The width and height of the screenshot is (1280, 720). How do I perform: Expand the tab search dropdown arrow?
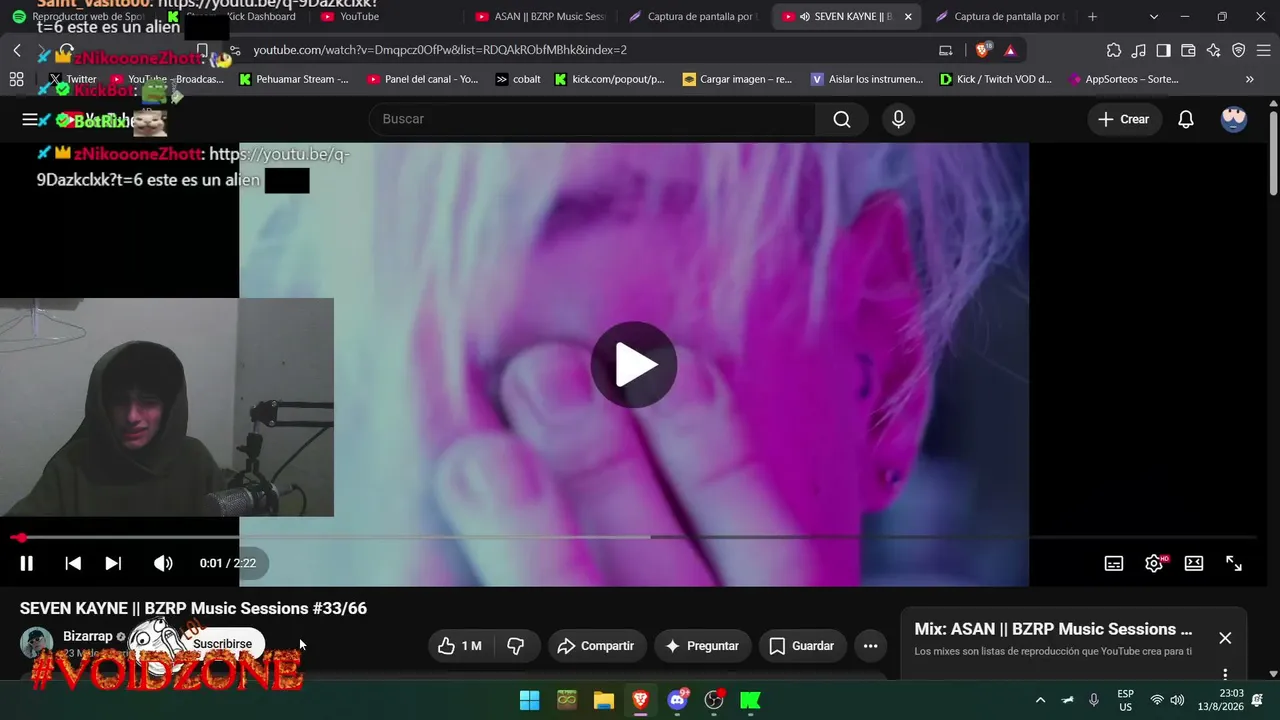(1154, 17)
